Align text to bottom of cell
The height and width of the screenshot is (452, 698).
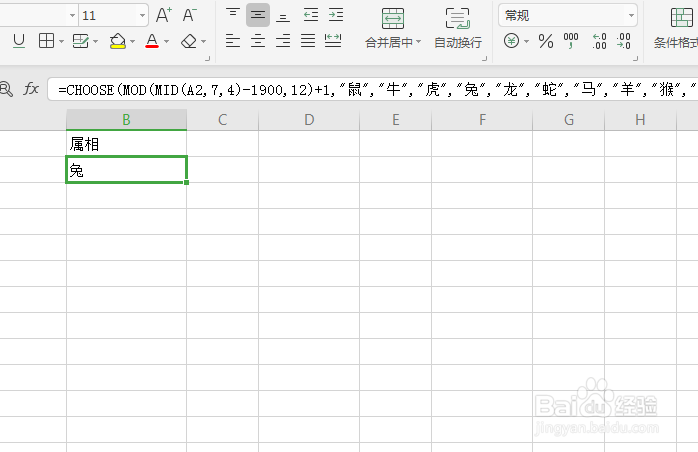coord(283,15)
